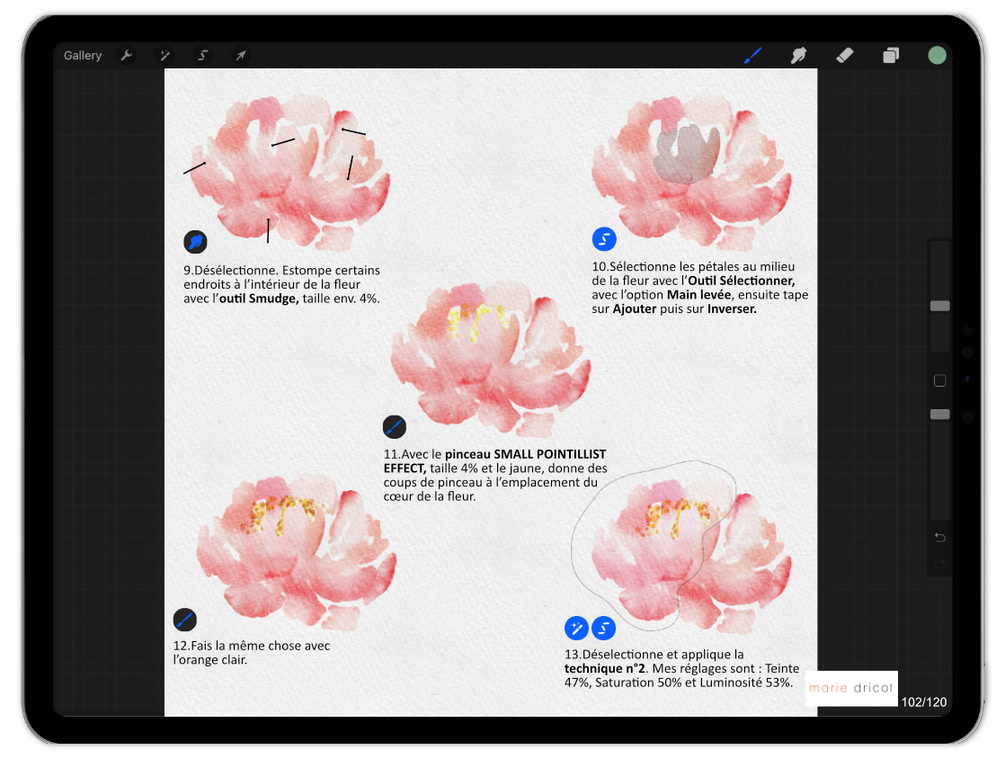Select the Smudge tool in toolbar

click(799, 56)
